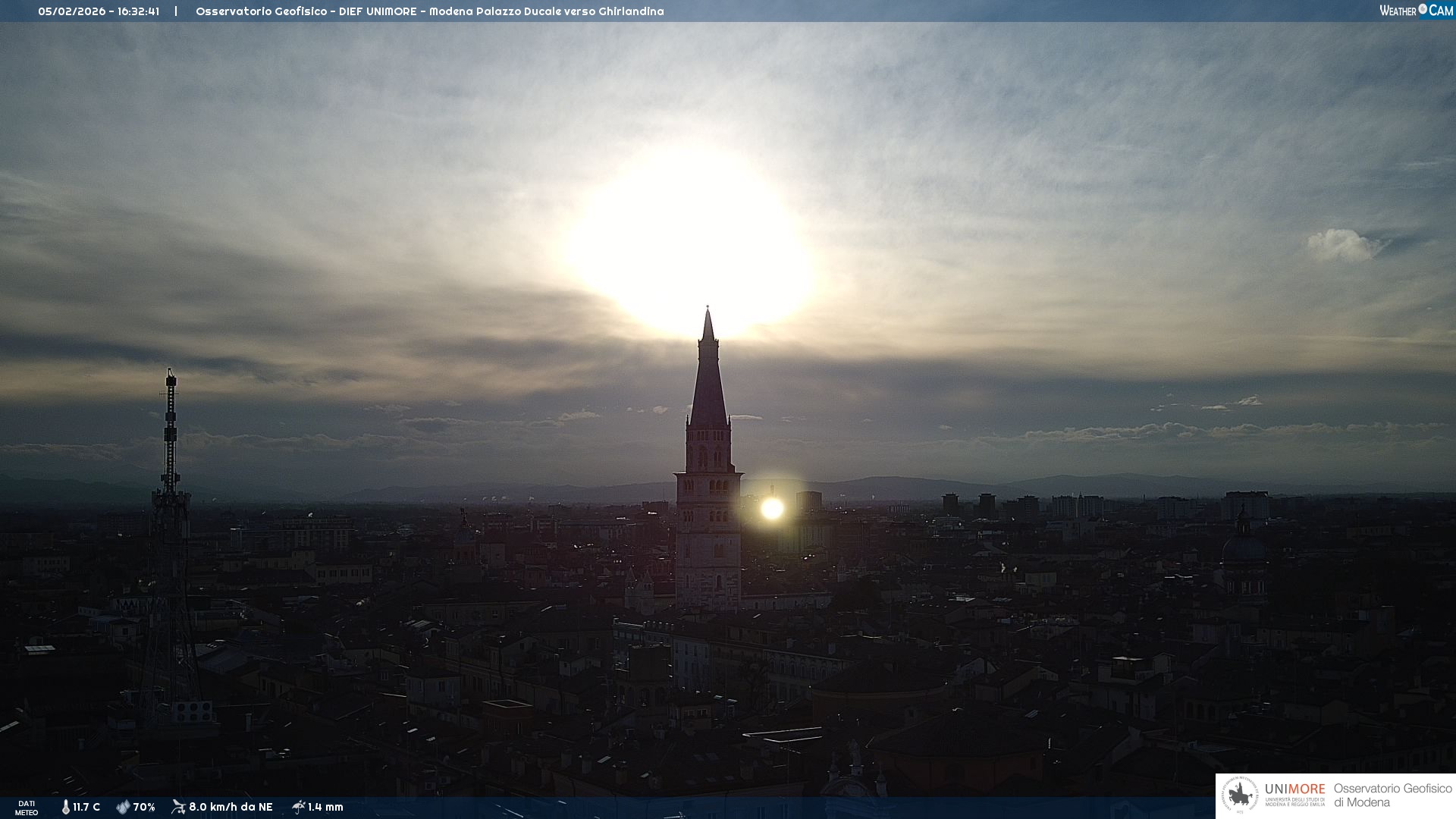Click the UNIMORE university seal emblem
The height and width of the screenshot is (819, 1456).
[1240, 795]
